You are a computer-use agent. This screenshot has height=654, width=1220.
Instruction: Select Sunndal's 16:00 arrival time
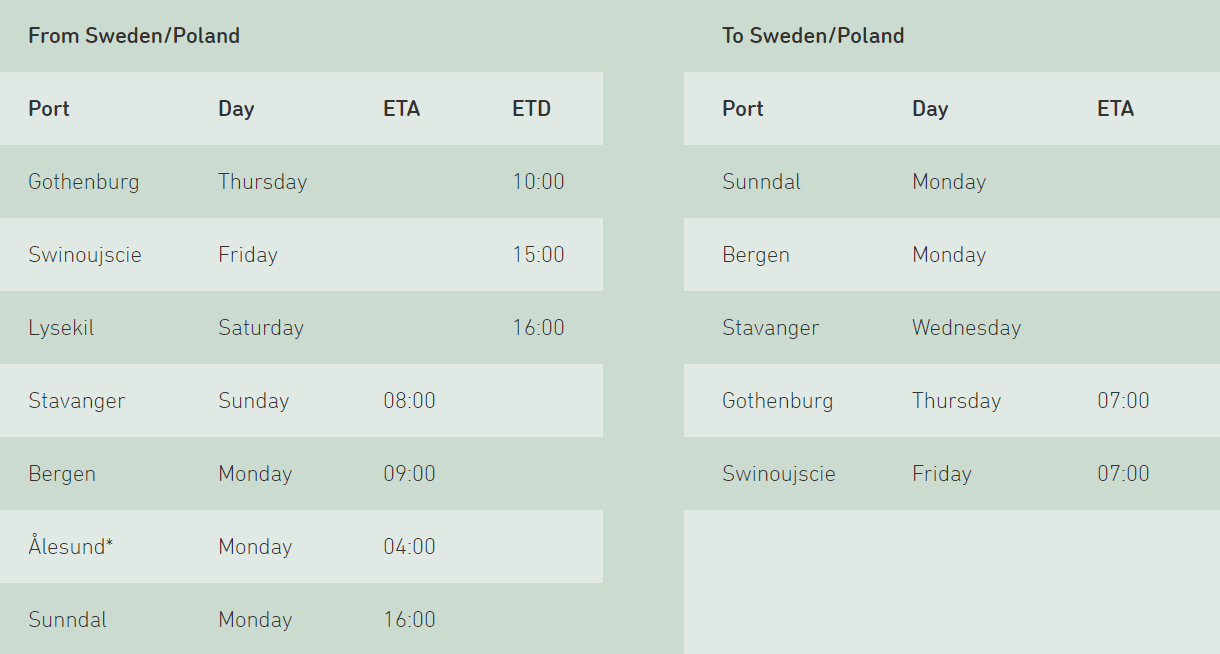(x=409, y=620)
